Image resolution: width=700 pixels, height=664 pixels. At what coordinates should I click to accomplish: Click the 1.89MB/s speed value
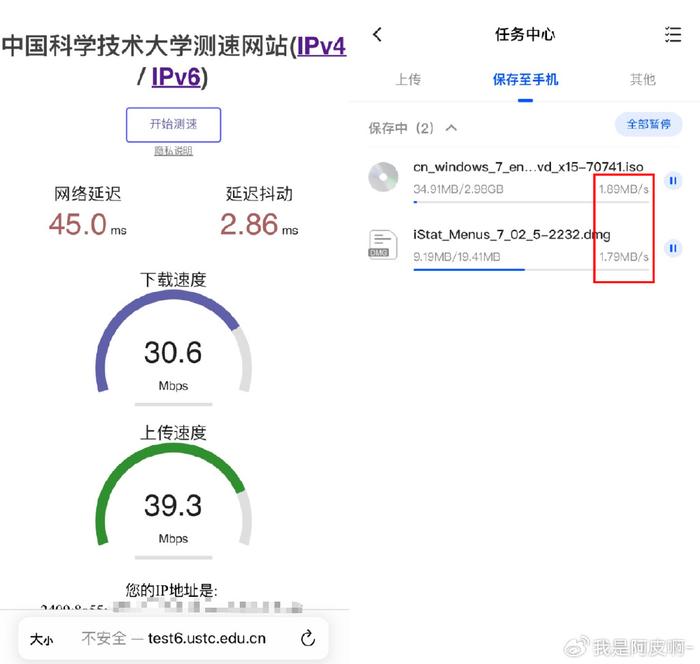[624, 189]
